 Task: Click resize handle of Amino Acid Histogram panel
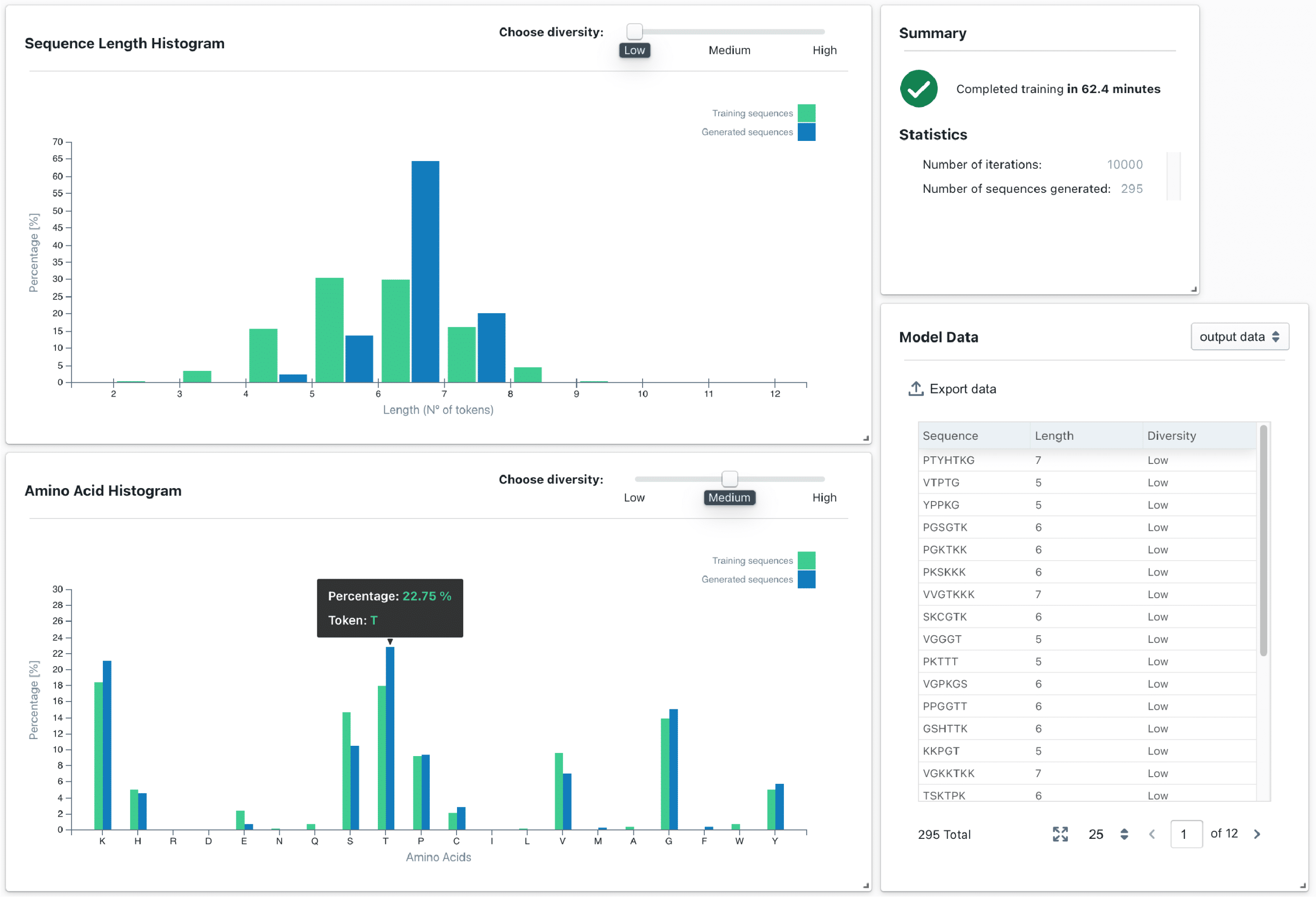click(x=865, y=885)
